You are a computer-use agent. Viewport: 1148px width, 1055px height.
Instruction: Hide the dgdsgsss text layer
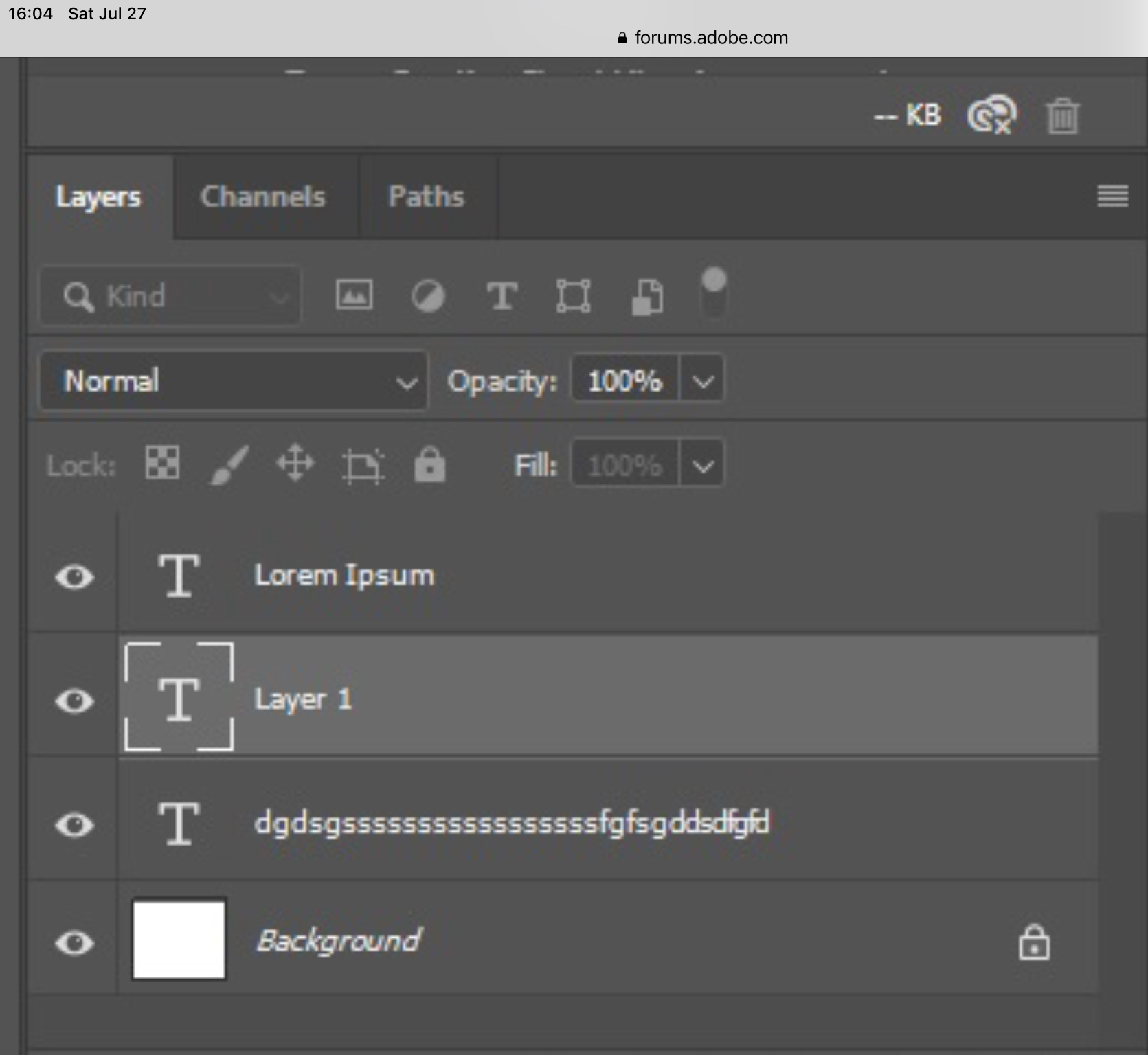click(x=74, y=824)
